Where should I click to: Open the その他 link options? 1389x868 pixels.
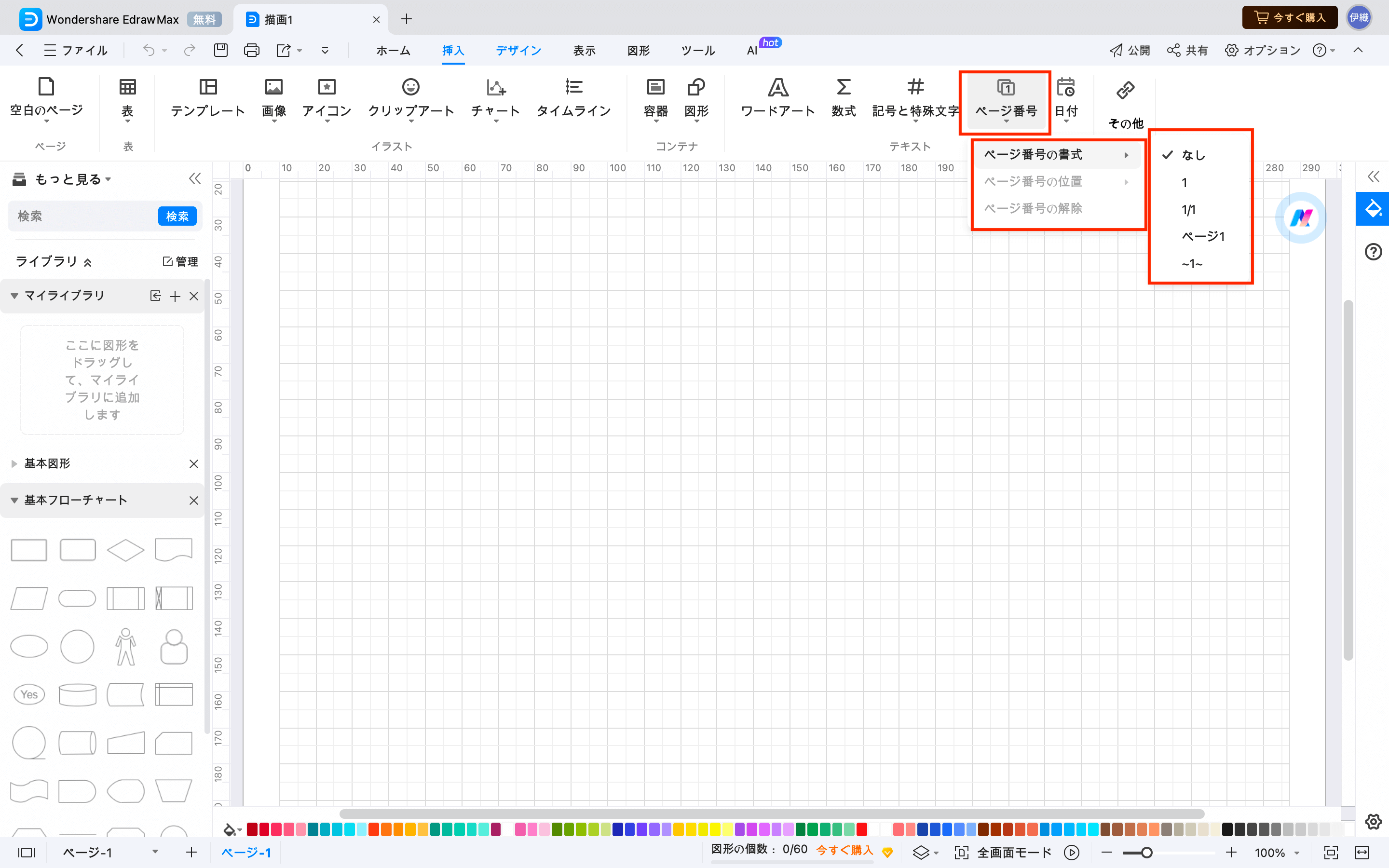(x=1126, y=105)
